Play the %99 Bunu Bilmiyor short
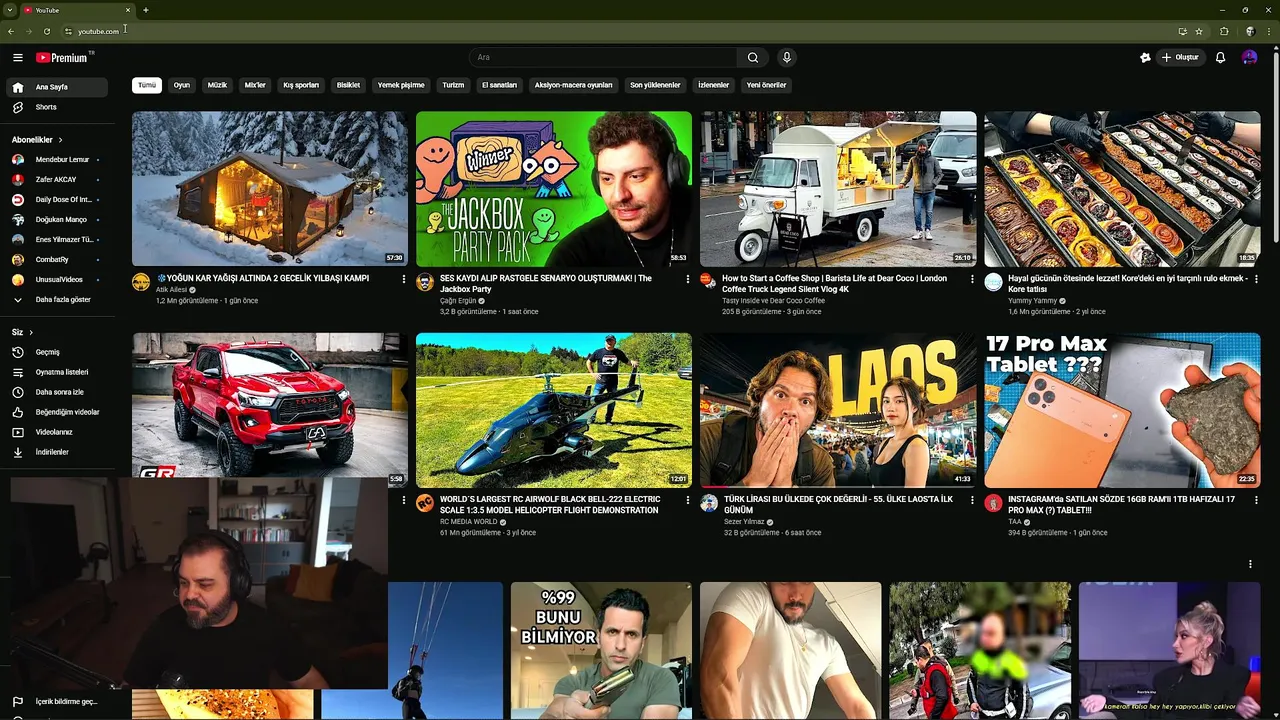 pos(601,650)
